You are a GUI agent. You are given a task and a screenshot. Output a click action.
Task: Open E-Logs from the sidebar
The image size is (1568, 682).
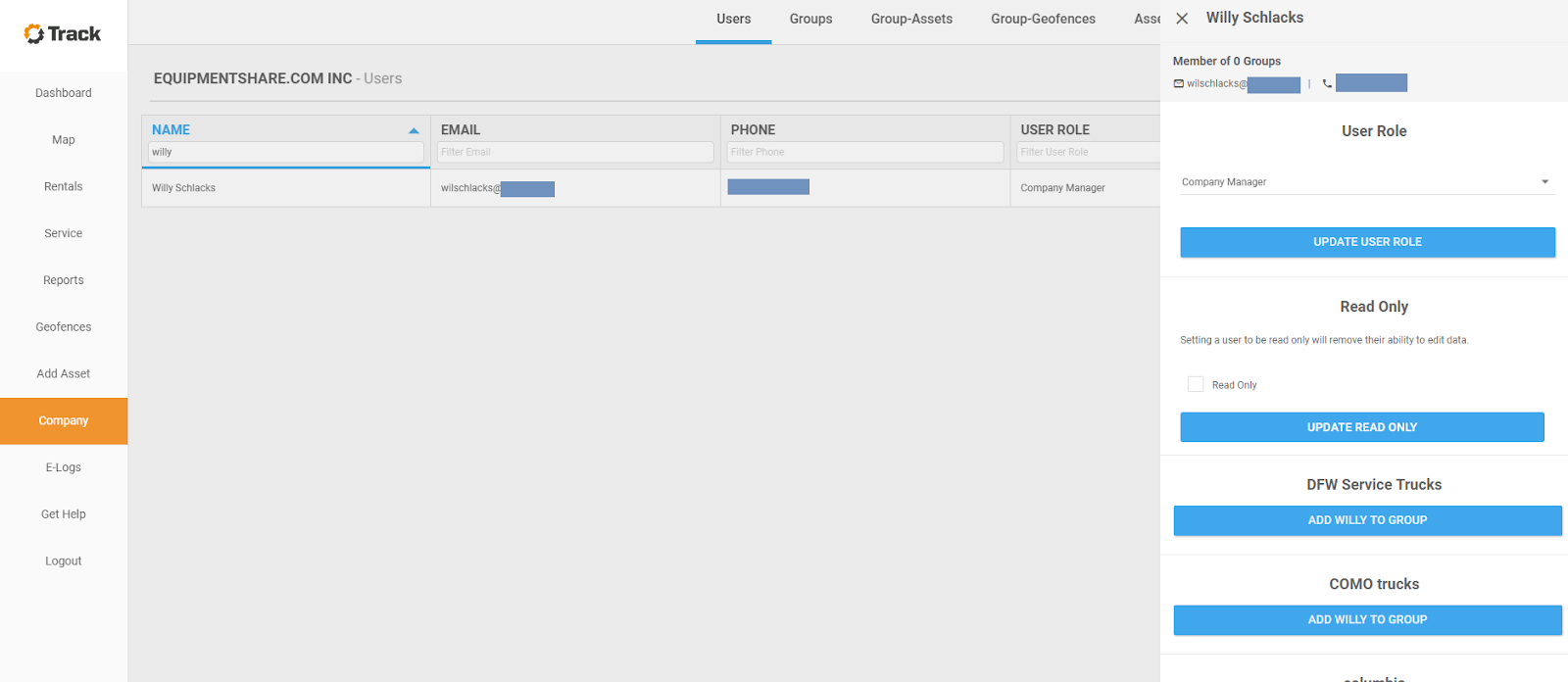(64, 467)
